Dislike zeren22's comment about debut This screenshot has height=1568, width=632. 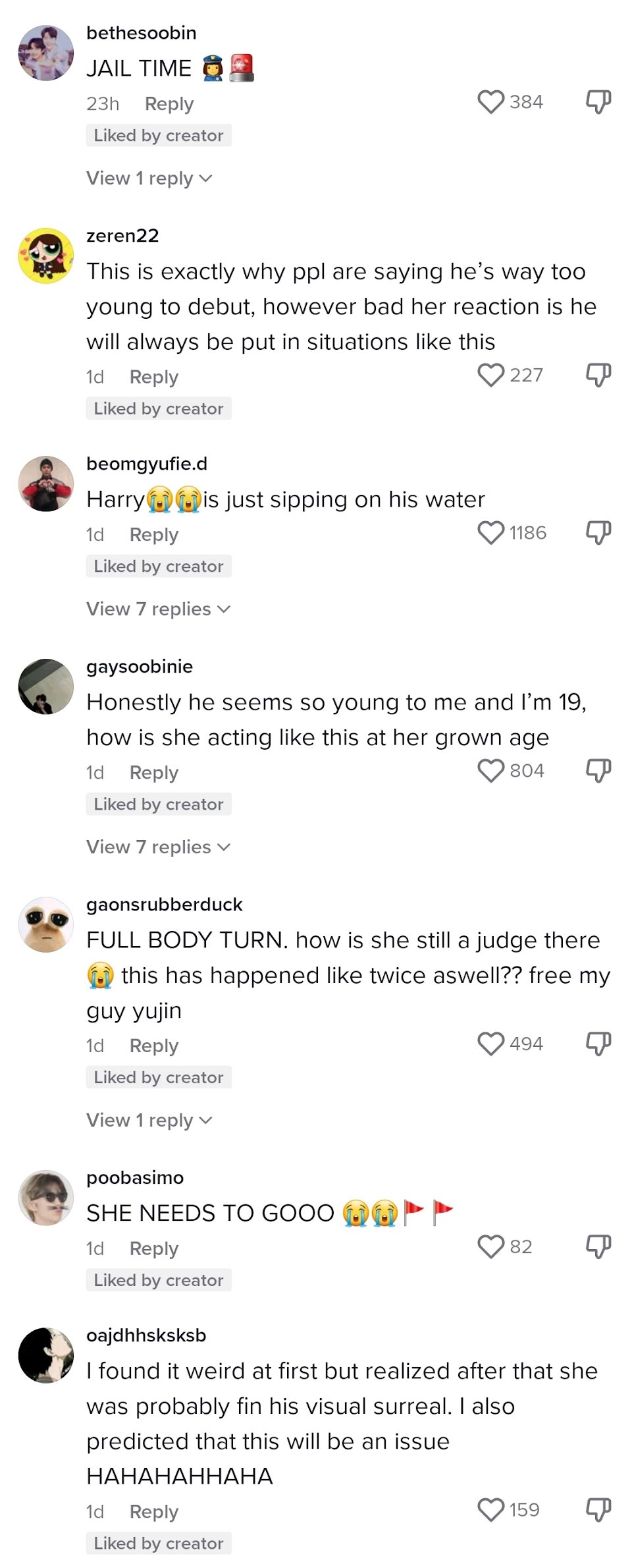pos(598,376)
